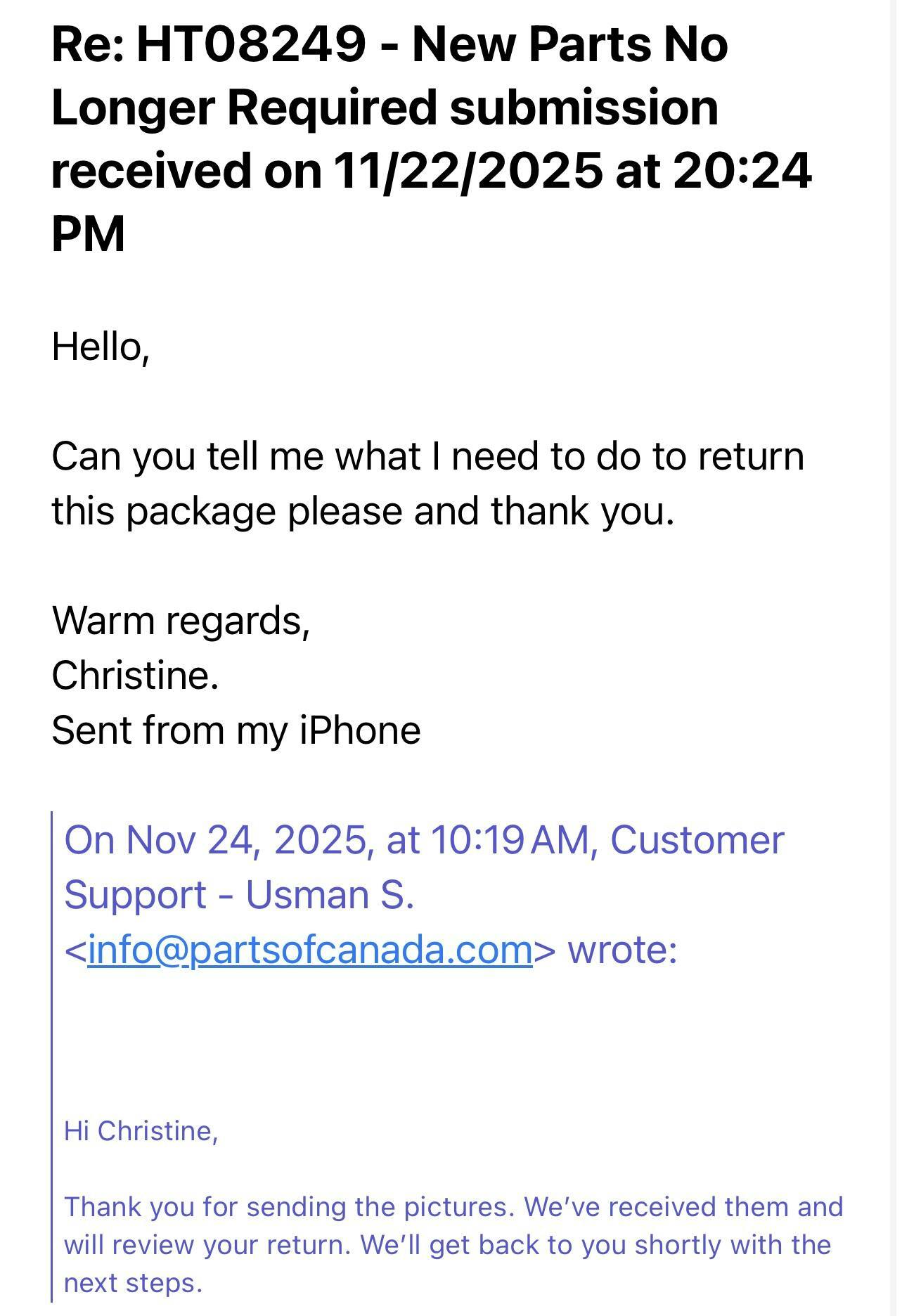902x1316 pixels.
Task: Click the "Sent from my iPhone" footer
Action: tap(236, 730)
